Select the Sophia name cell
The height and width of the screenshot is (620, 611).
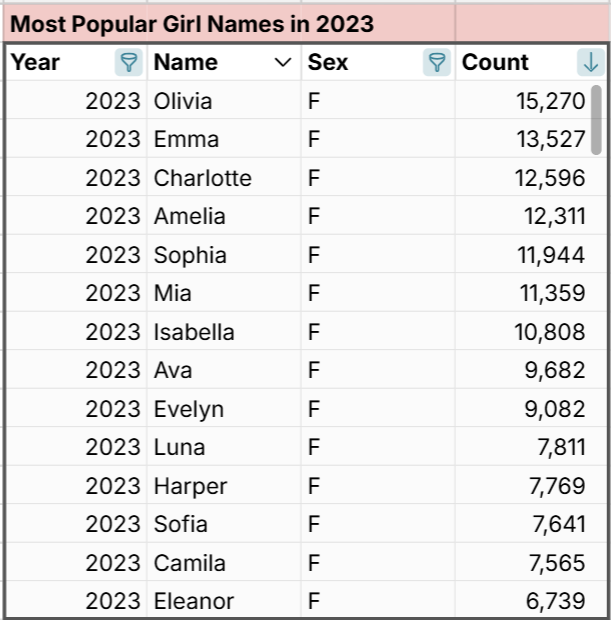(190, 255)
